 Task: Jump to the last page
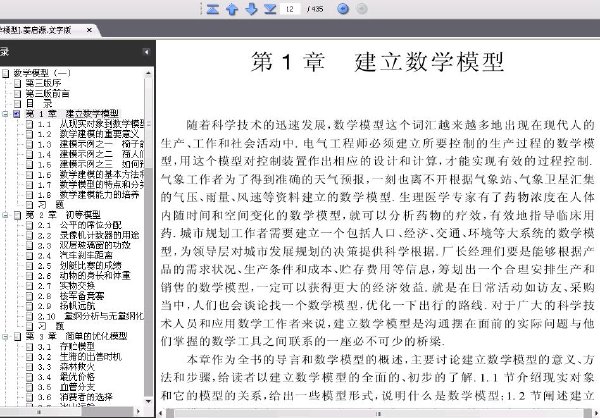coord(270,8)
